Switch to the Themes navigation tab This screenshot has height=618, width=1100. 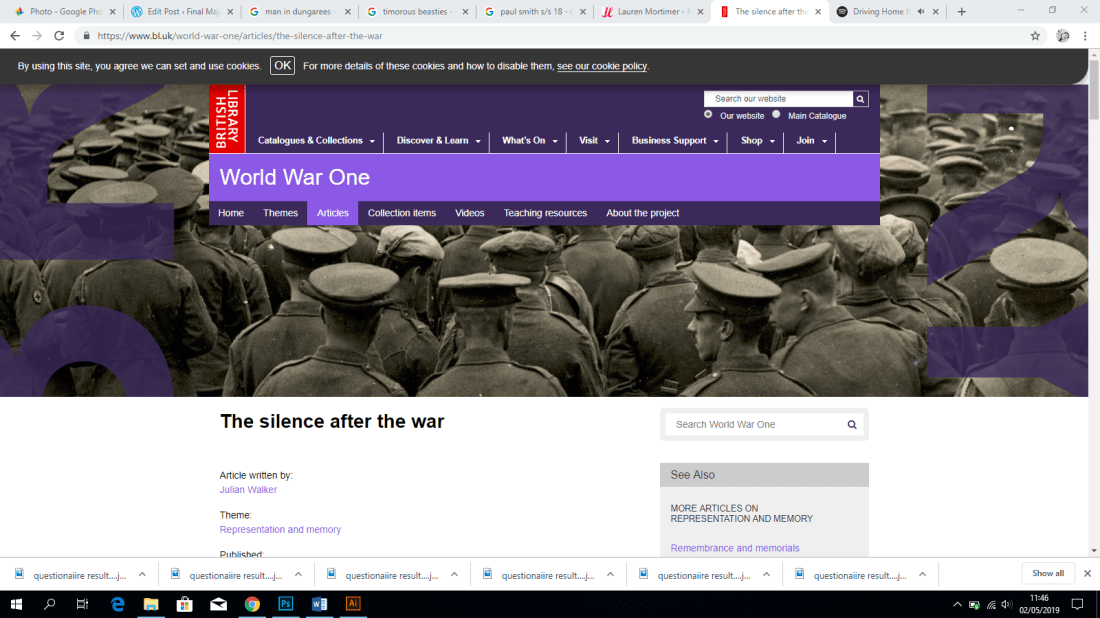click(280, 212)
